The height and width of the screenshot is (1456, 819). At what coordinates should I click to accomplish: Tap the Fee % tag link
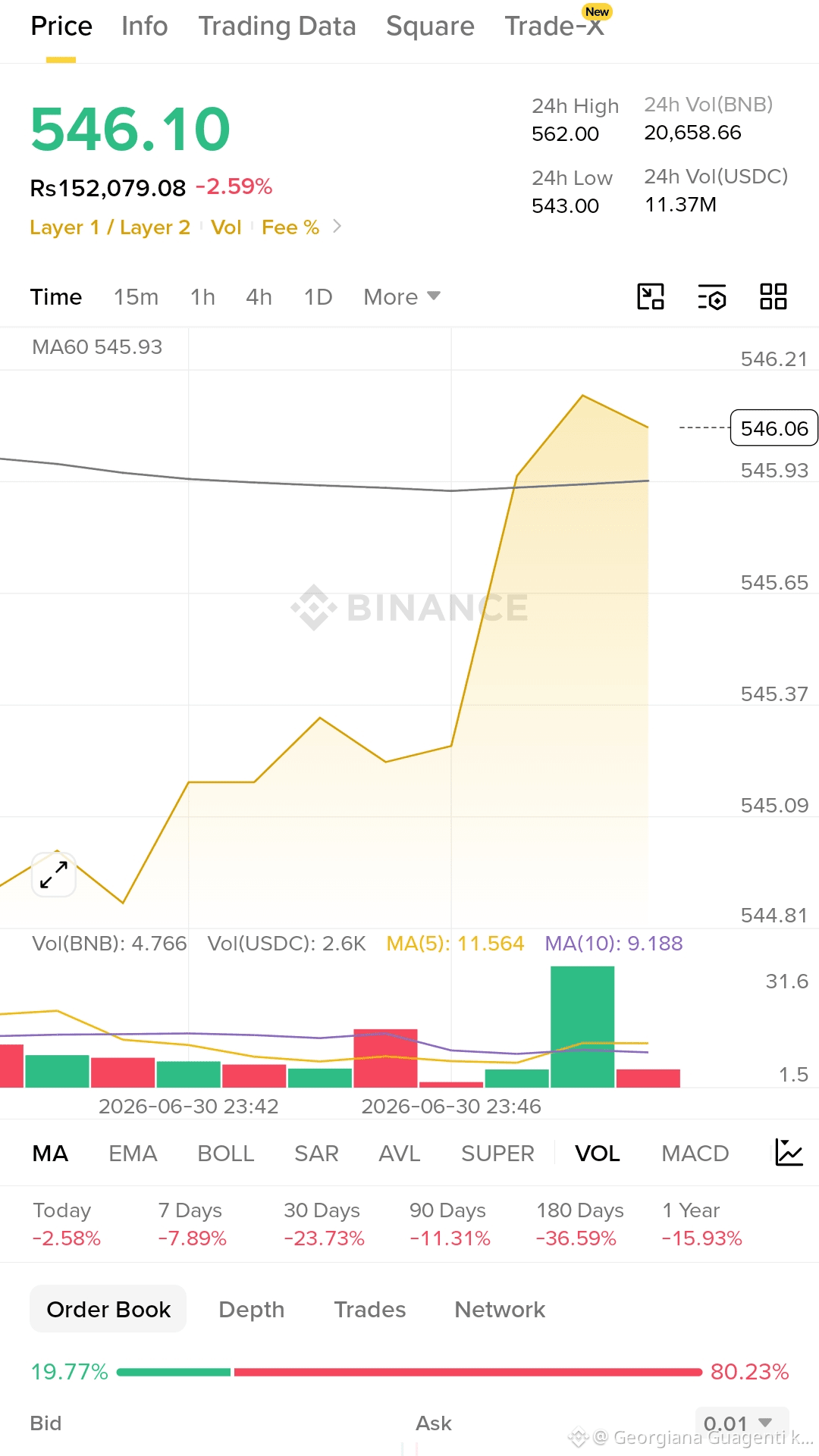pyautogui.click(x=290, y=227)
